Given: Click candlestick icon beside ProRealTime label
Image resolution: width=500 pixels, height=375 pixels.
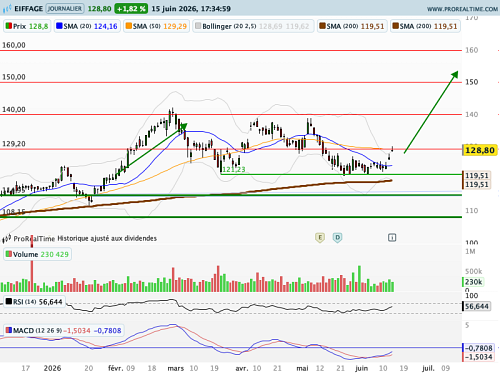Looking at the screenshot, I should (x=7, y=238).
